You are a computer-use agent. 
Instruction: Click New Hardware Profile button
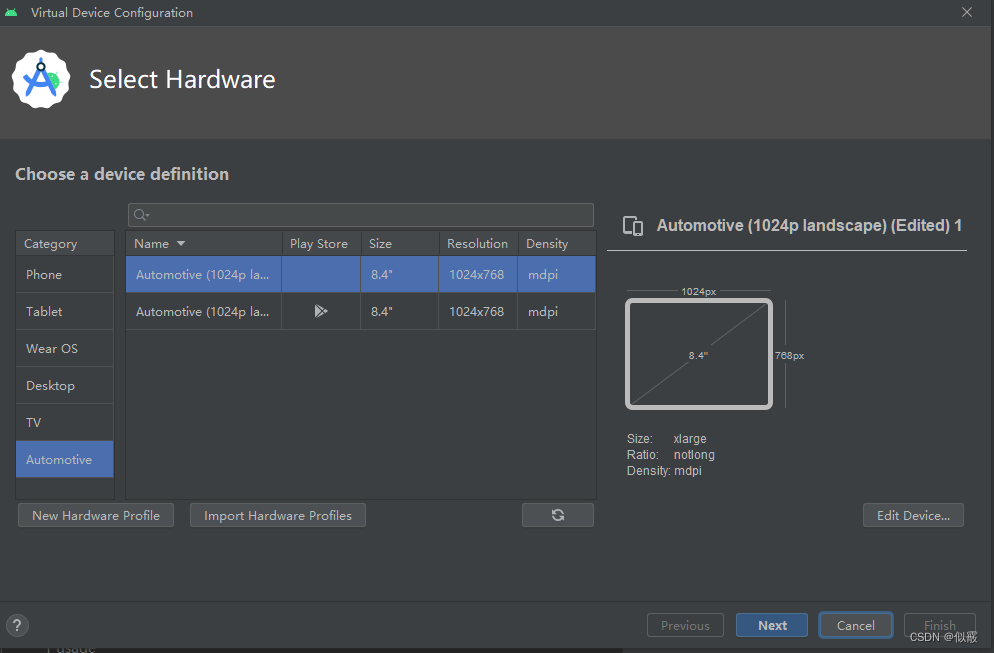point(96,515)
